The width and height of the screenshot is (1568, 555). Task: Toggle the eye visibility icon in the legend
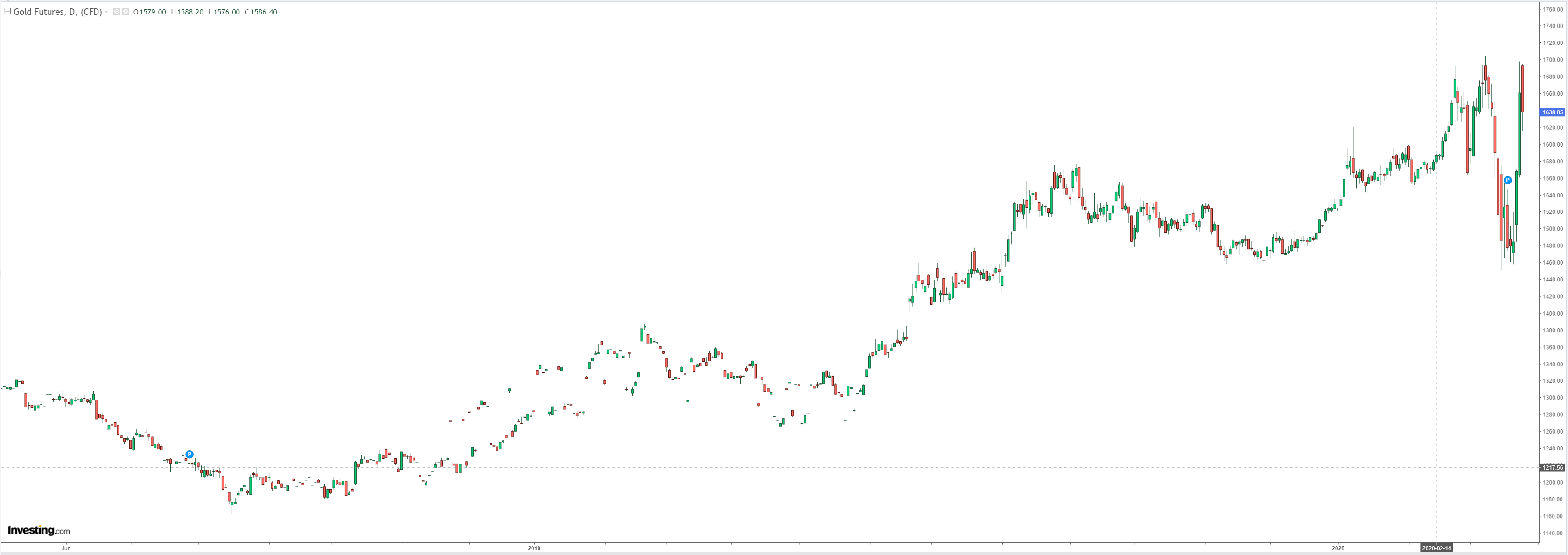click(117, 12)
